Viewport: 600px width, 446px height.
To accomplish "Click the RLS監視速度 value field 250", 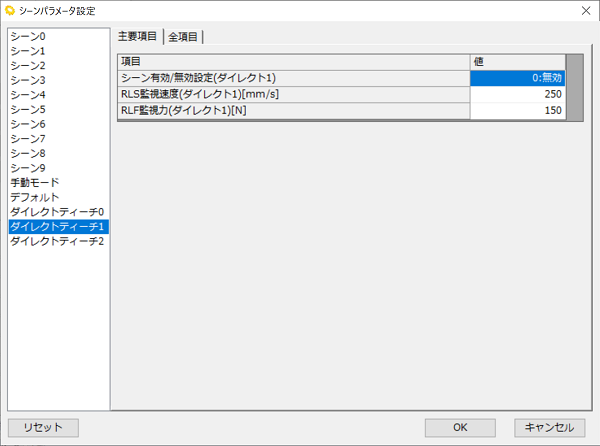I will pyautogui.click(x=517, y=94).
